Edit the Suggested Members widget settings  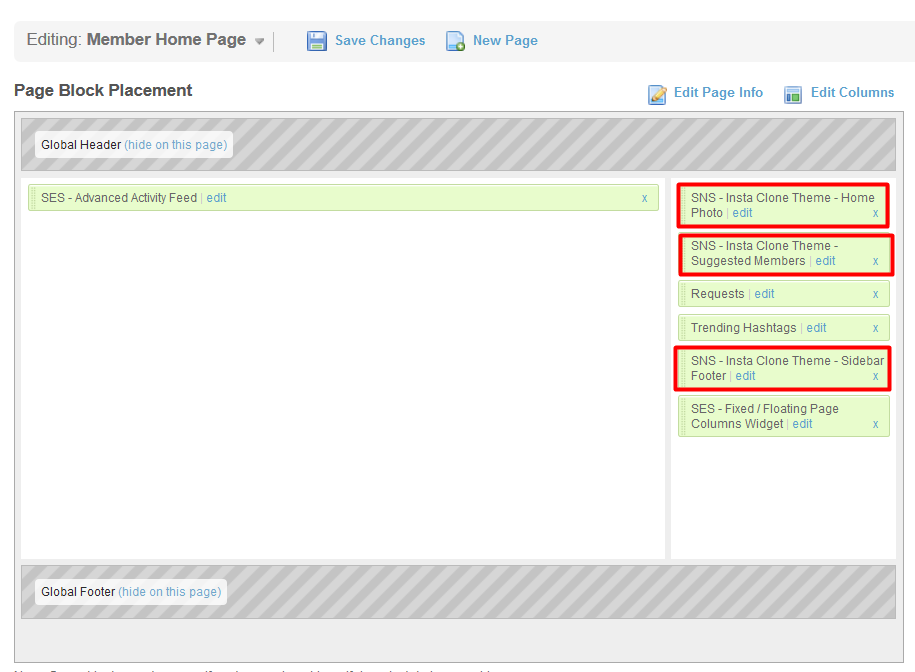pyautogui.click(x=825, y=261)
